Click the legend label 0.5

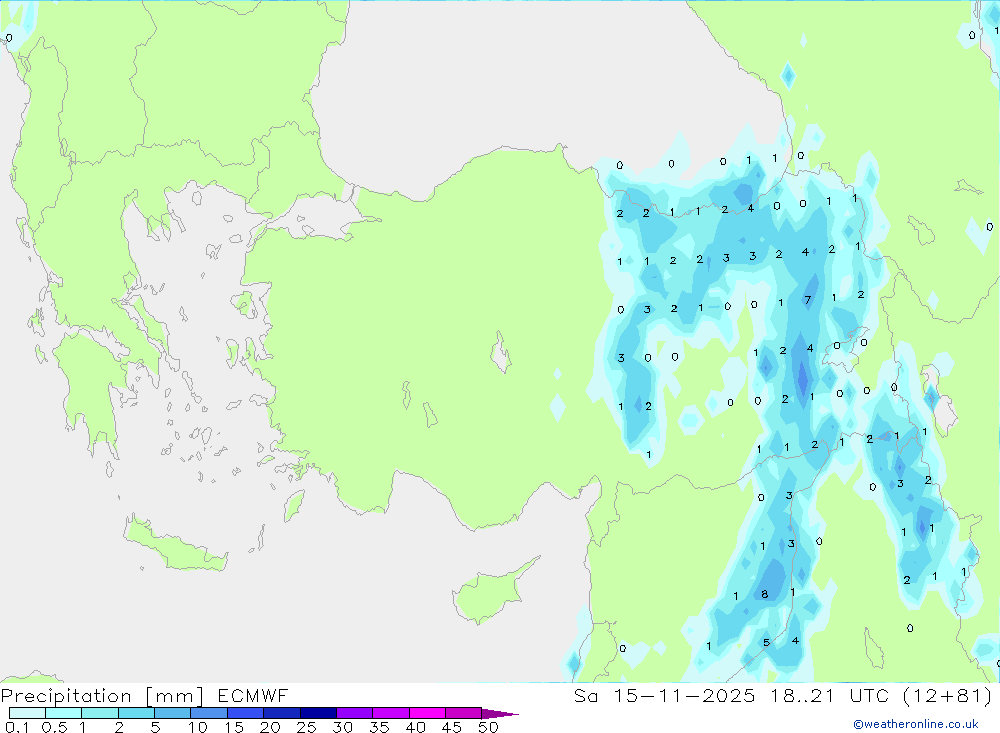click(54, 727)
